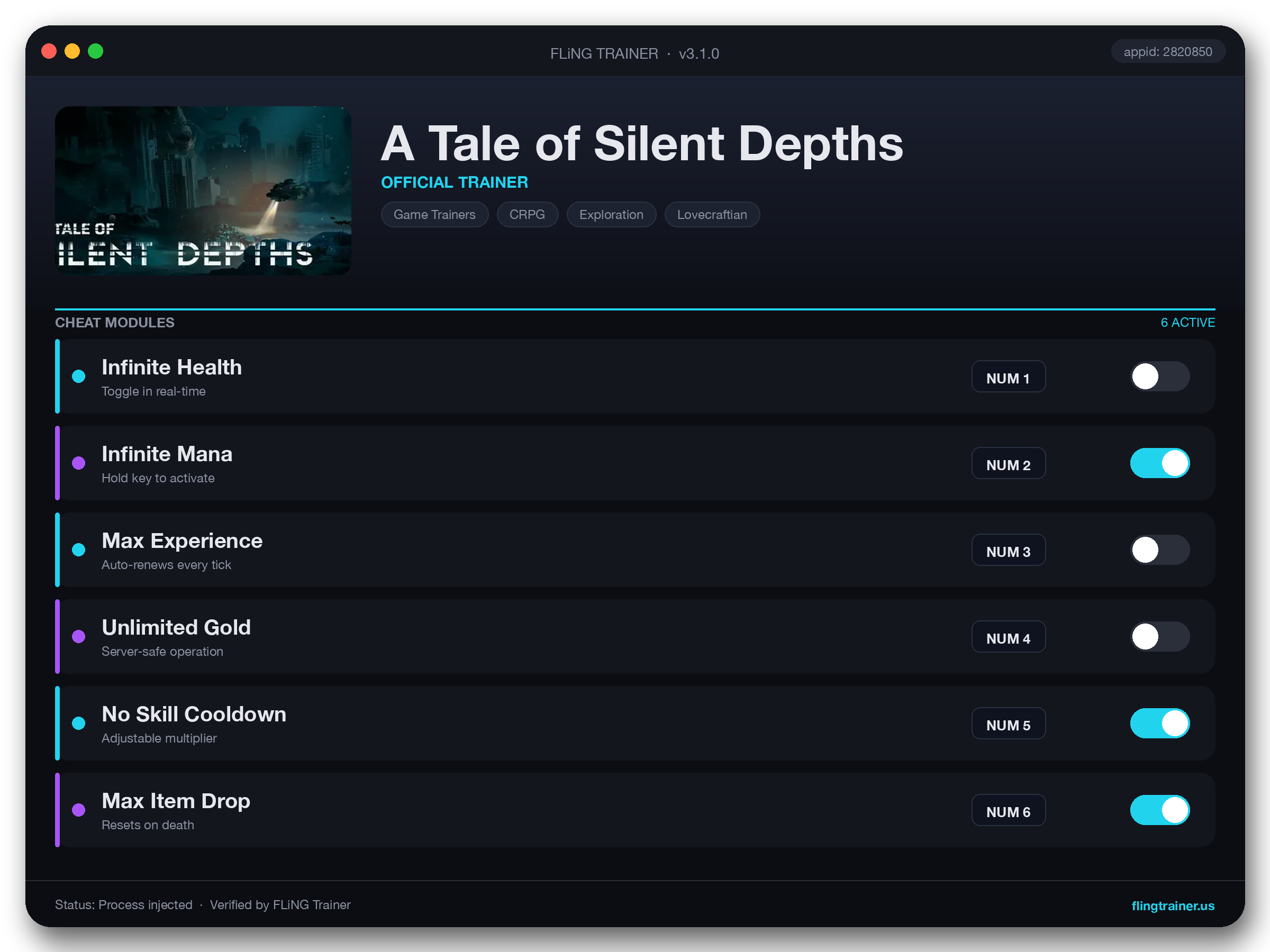Image resolution: width=1270 pixels, height=952 pixels.
Task: Click the Infinite Health module name
Action: pyautogui.click(x=171, y=367)
